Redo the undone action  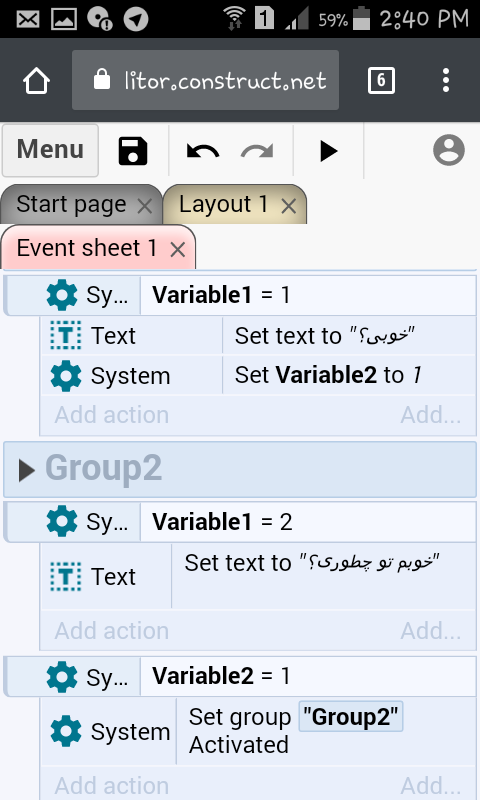257,151
